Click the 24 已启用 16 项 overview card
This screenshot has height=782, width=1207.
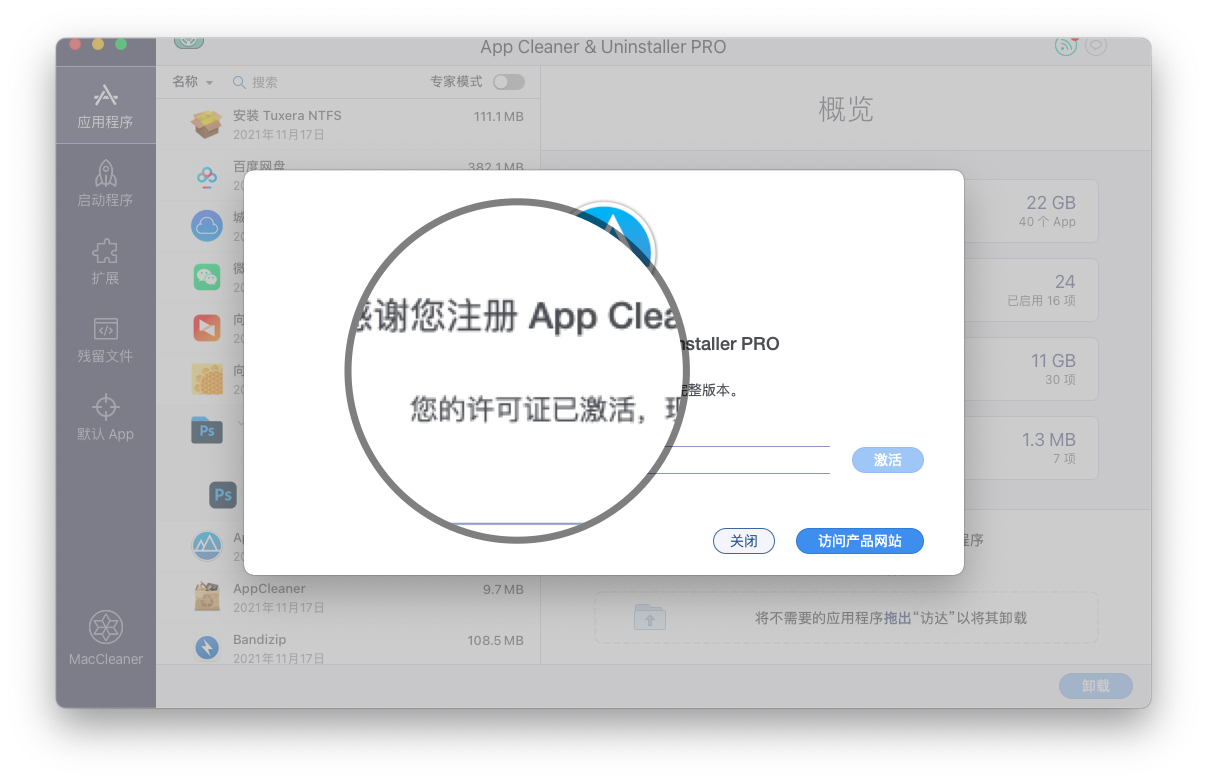click(x=1030, y=290)
